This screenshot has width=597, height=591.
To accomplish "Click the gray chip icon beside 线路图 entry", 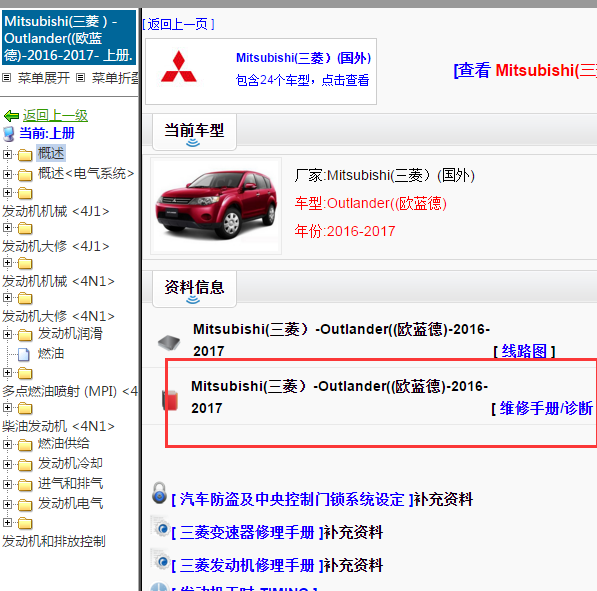I will (x=169, y=342).
